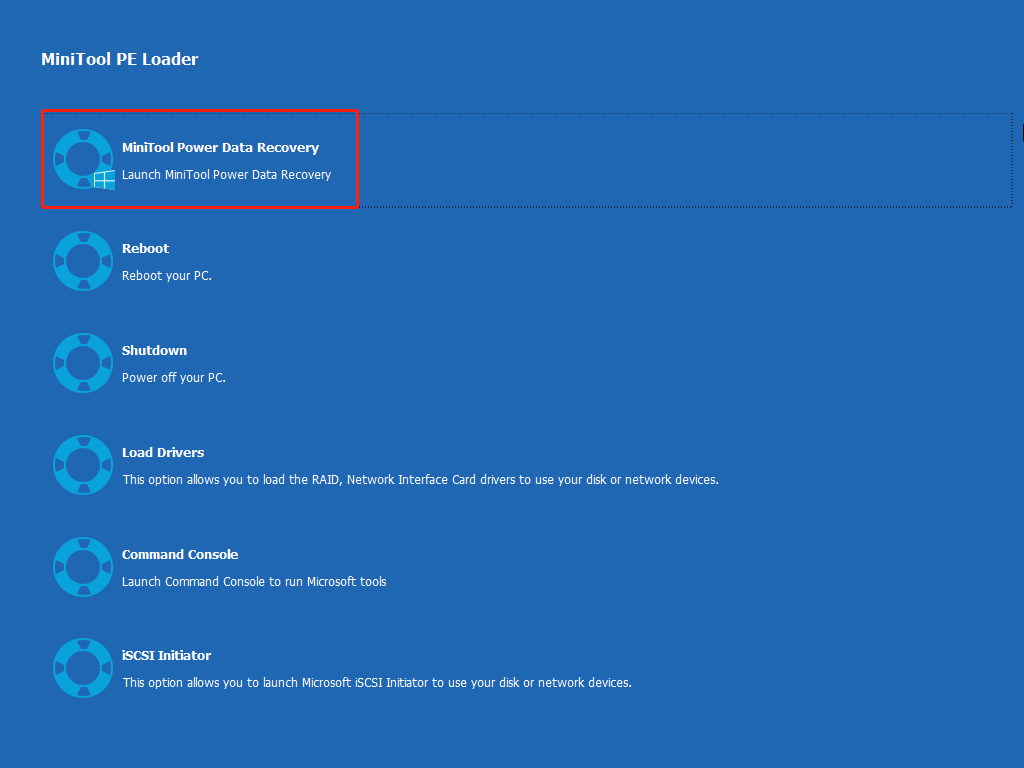Select the Reboot option title
This screenshot has width=1024, height=768.
tap(145, 248)
